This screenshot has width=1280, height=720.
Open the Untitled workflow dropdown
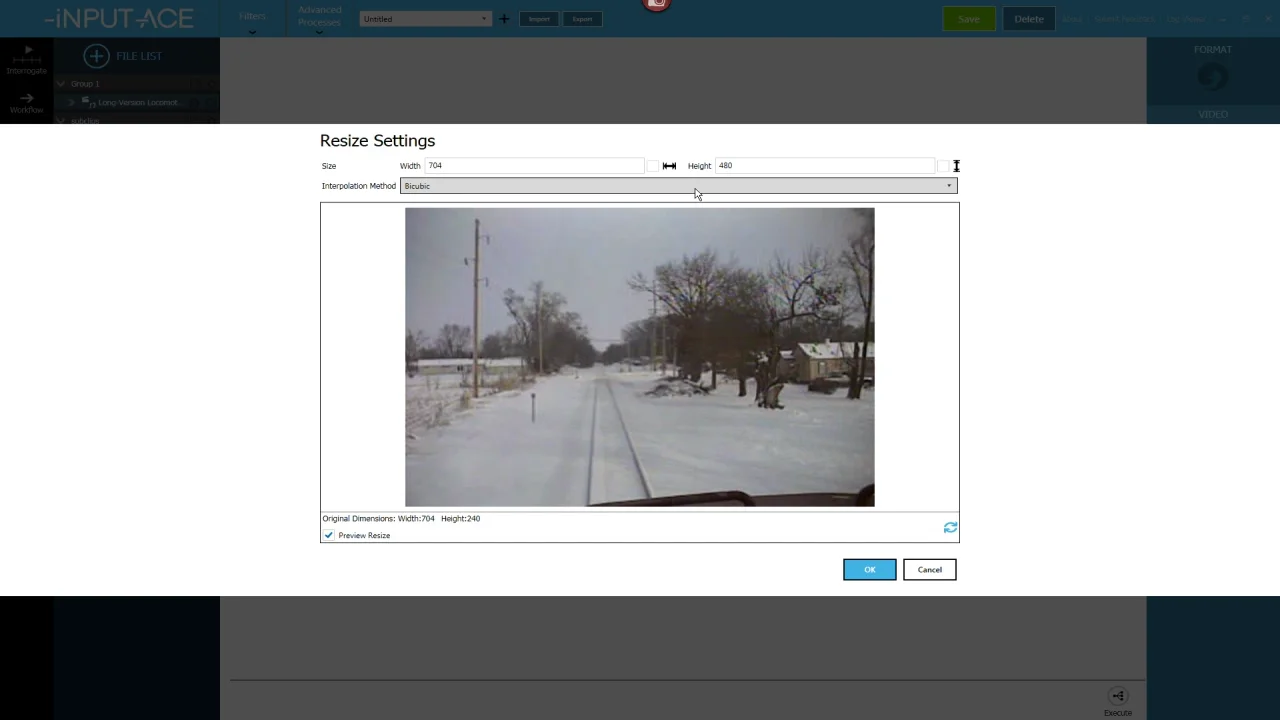coord(425,19)
